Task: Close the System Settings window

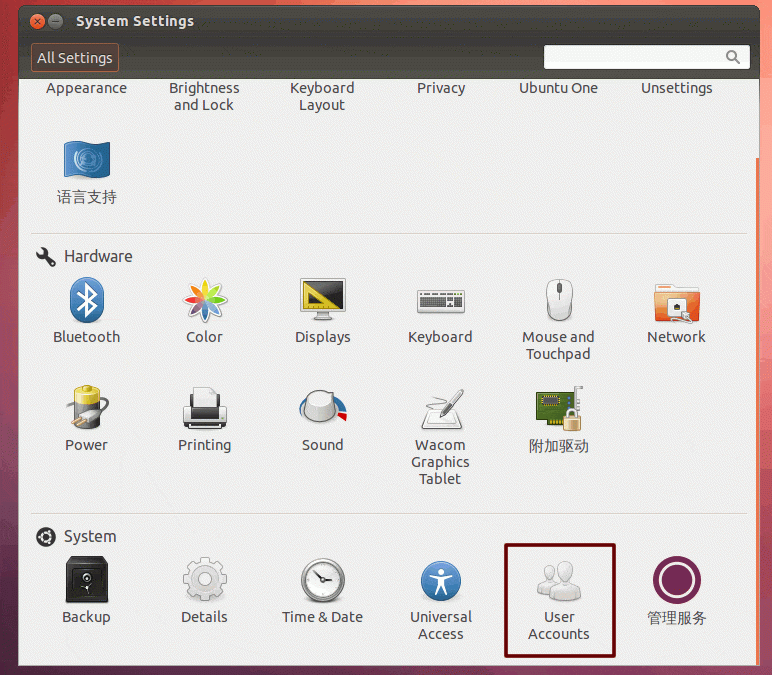Action: (x=37, y=21)
